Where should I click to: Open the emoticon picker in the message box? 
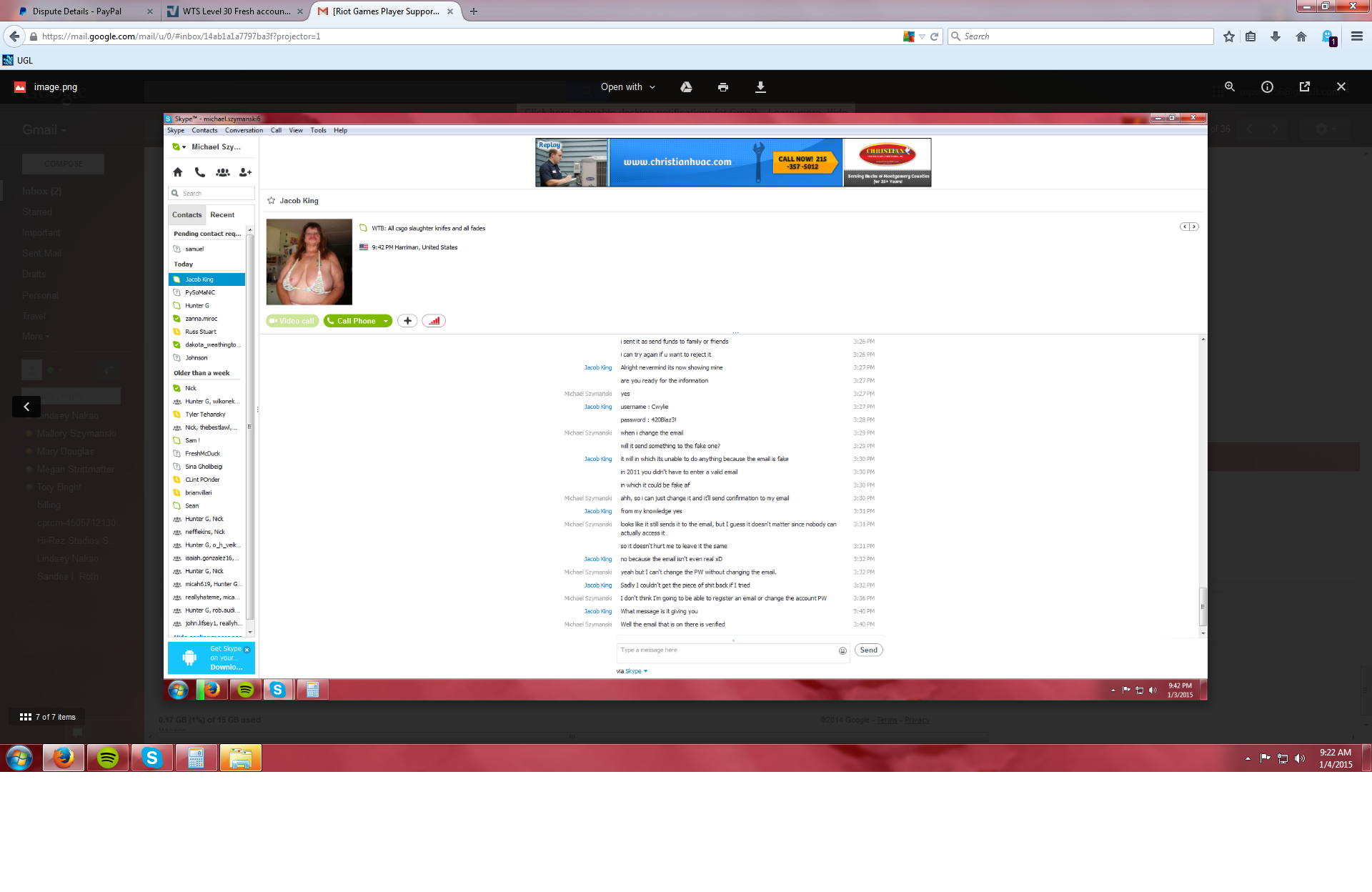tap(842, 650)
